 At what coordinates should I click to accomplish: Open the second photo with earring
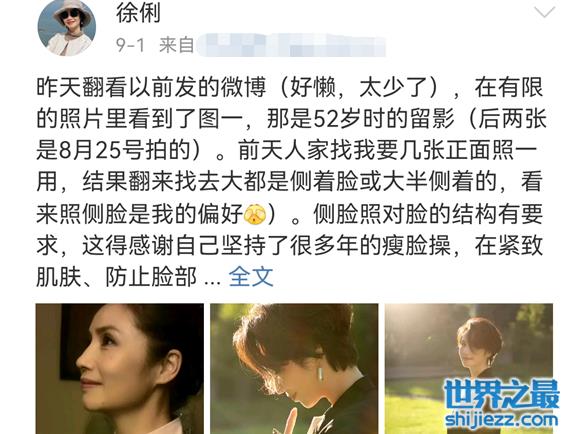tap(294, 369)
